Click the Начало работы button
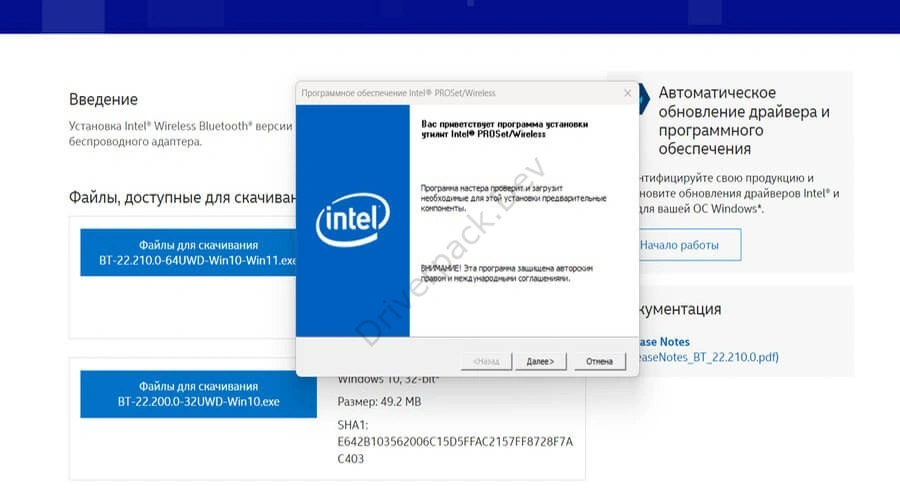 point(690,245)
